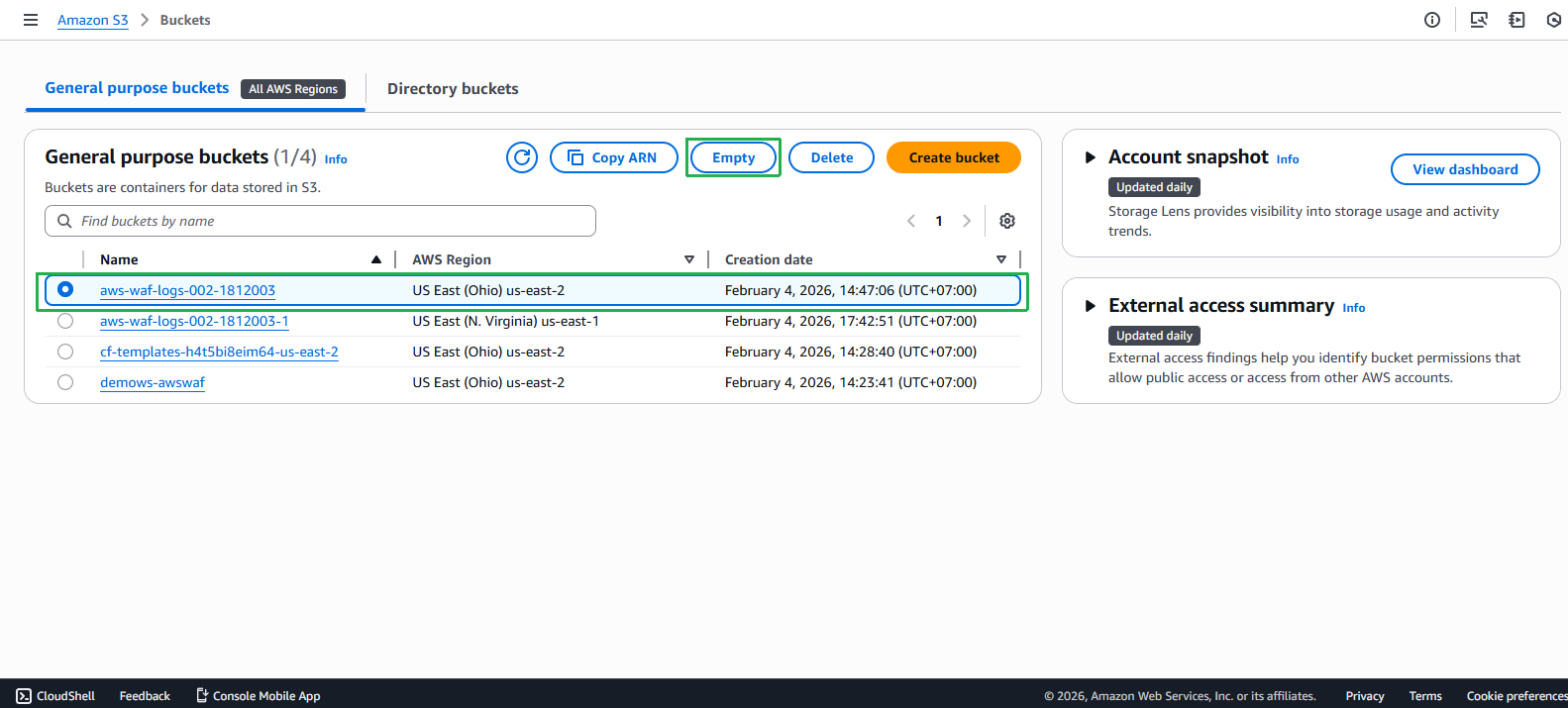Click the hexagon settings icon at top right

(1554, 20)
